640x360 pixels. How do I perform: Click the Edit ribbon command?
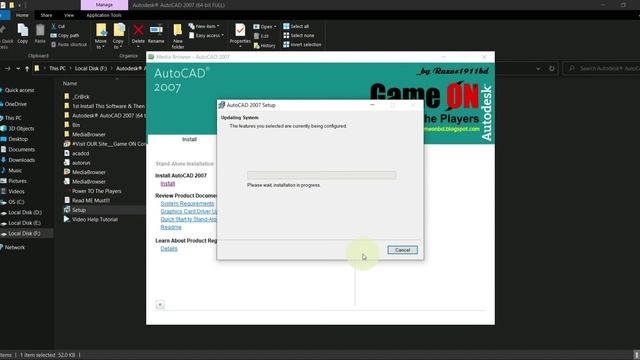pyautogui.click(x=261, y=36)
